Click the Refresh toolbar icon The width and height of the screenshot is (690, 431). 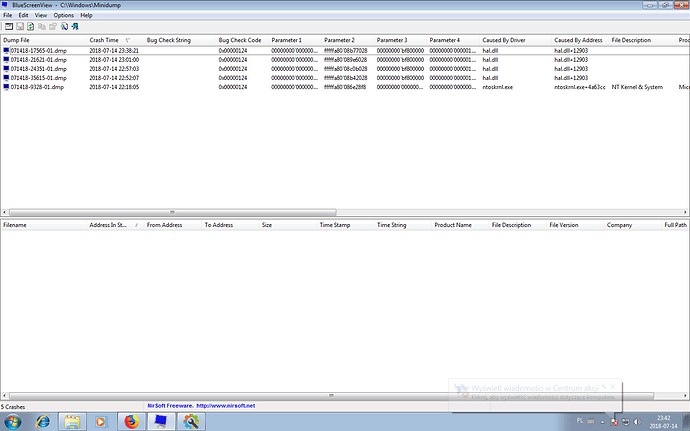30,27
